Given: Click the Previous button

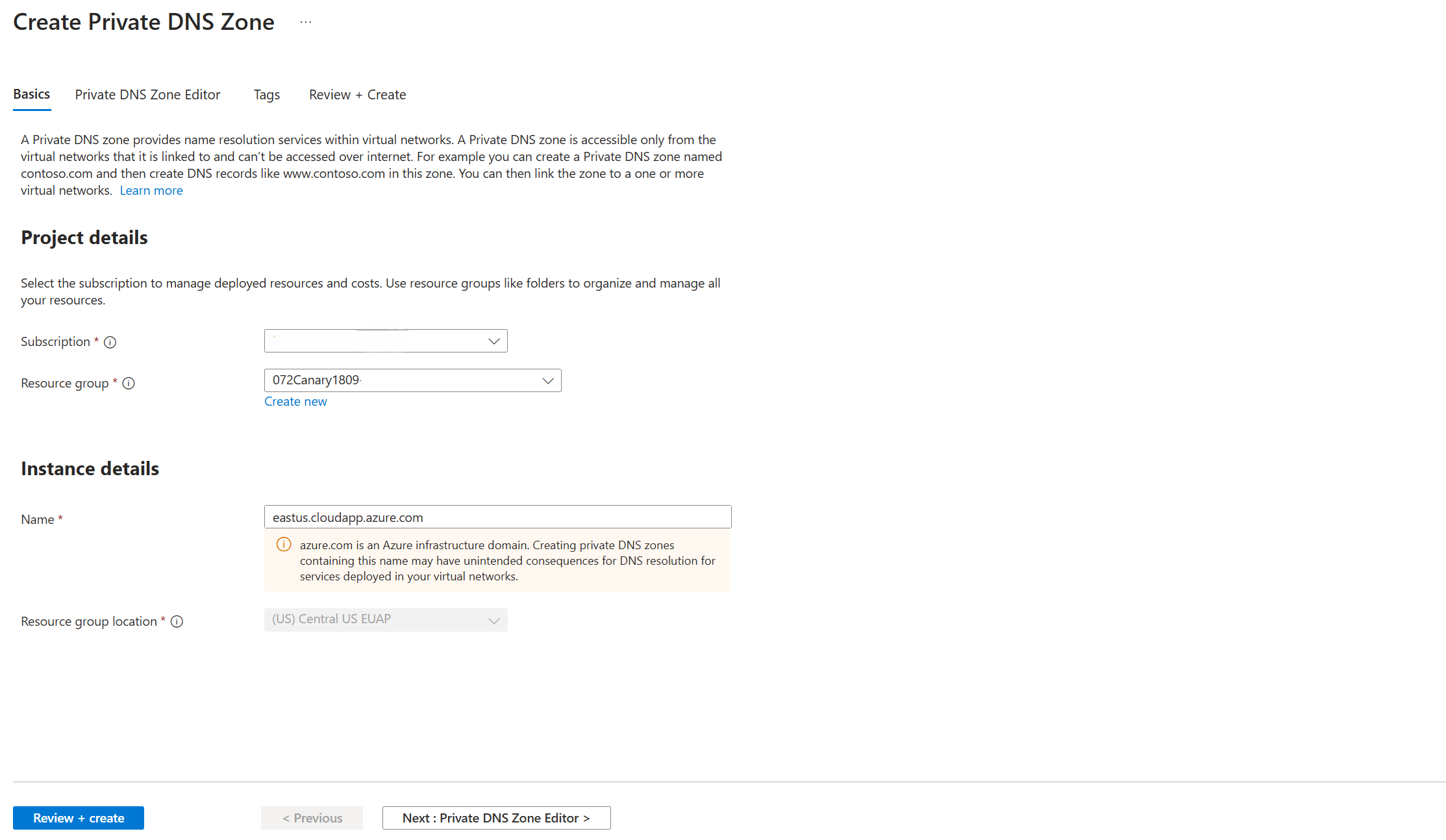Looking at the screenshot, I should pos(312,818).
